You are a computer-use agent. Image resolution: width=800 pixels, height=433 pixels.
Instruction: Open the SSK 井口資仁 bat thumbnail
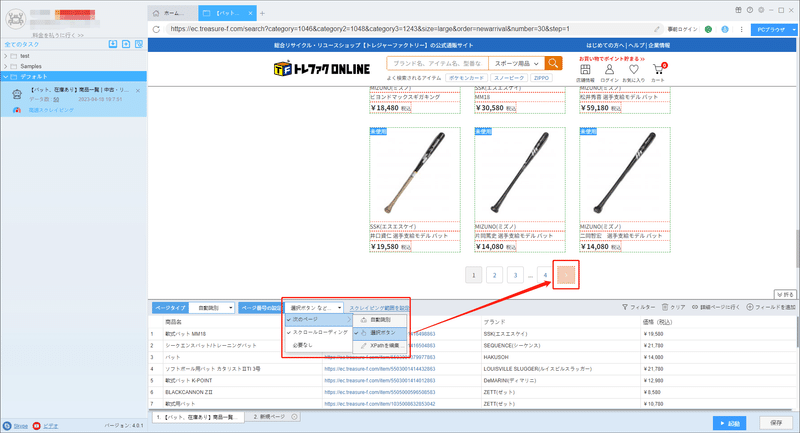[415, 173]
